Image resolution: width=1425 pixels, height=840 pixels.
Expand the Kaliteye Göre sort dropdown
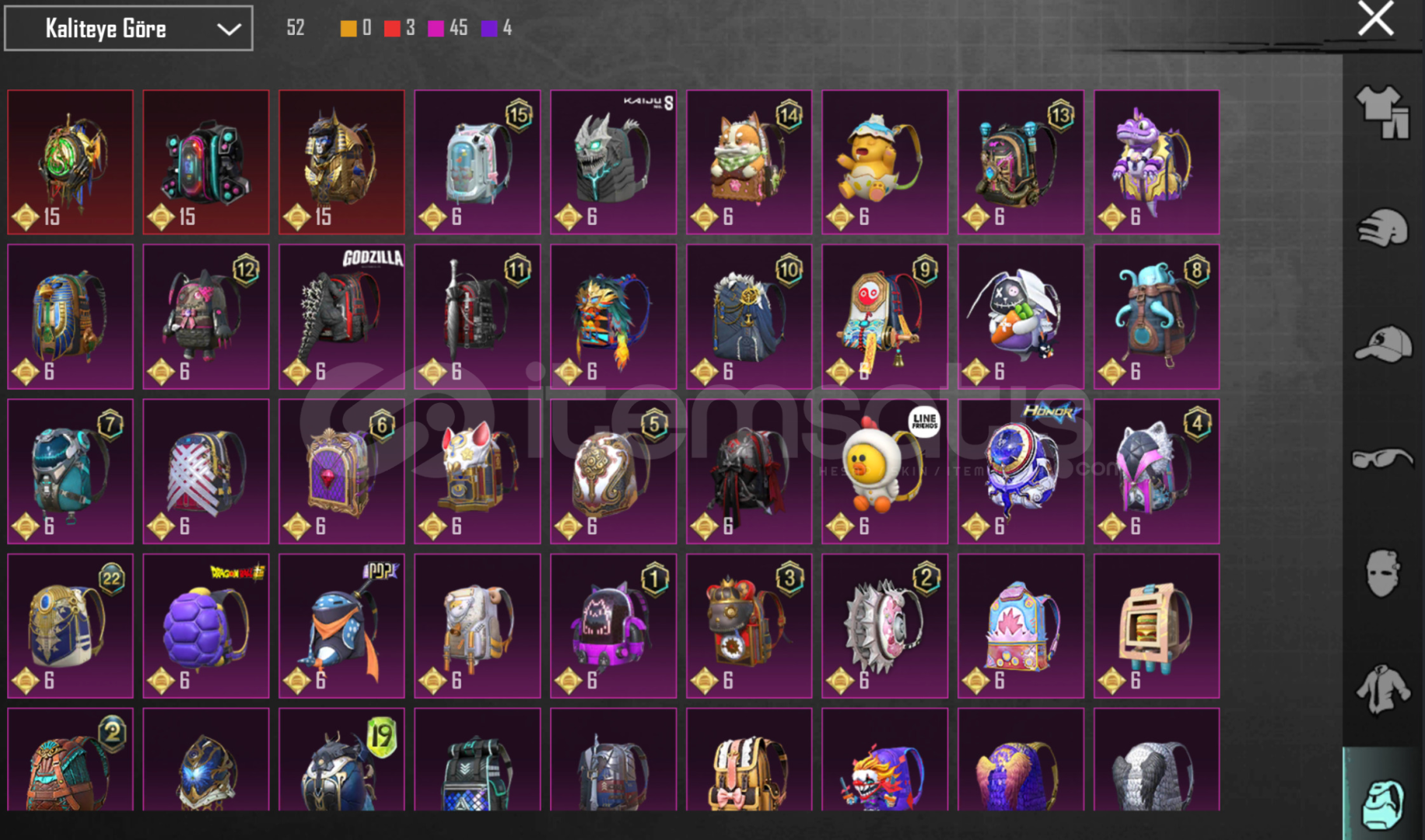click(128, 29)
